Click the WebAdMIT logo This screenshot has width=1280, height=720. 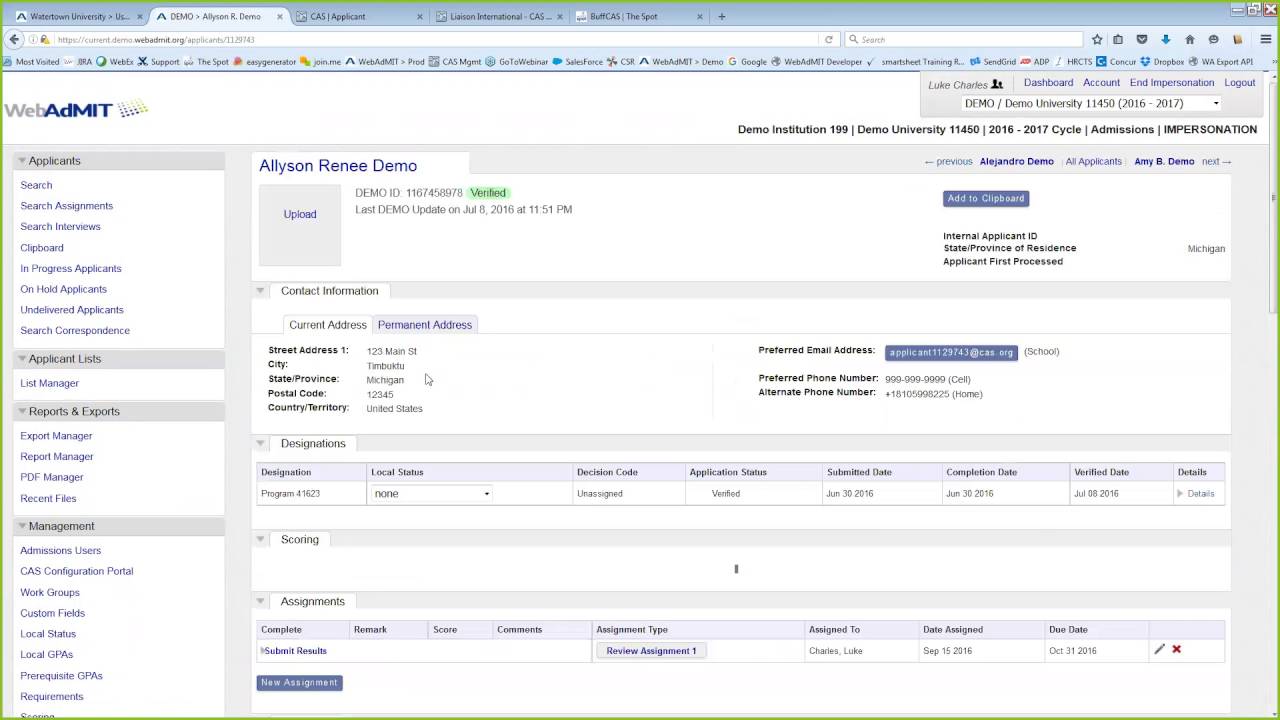click(x=76, y=109)
